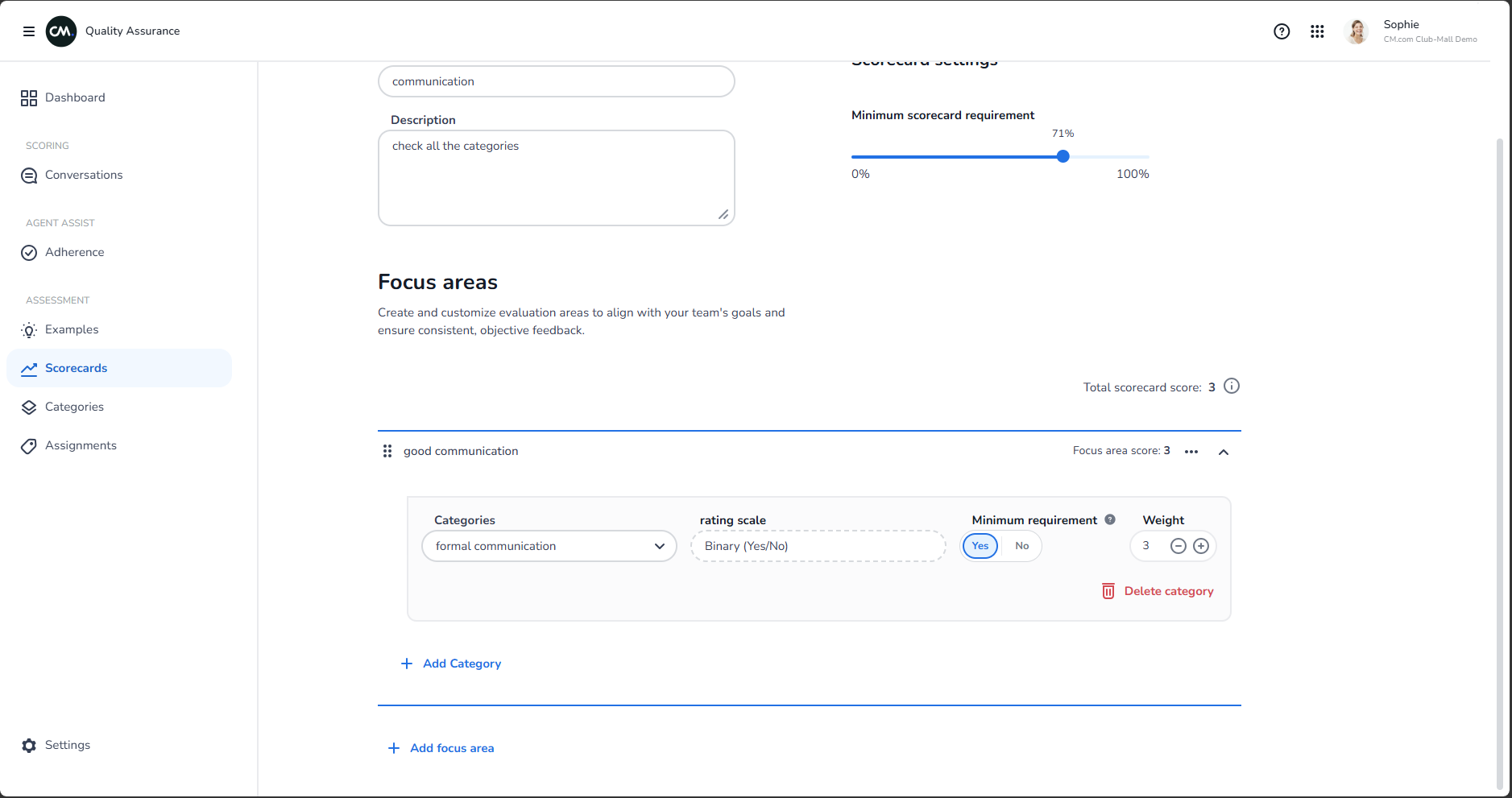This screenshot has width=1512, height=798.
Task: Open the formal communication category dropdown
Action: (x=549, y=546)
